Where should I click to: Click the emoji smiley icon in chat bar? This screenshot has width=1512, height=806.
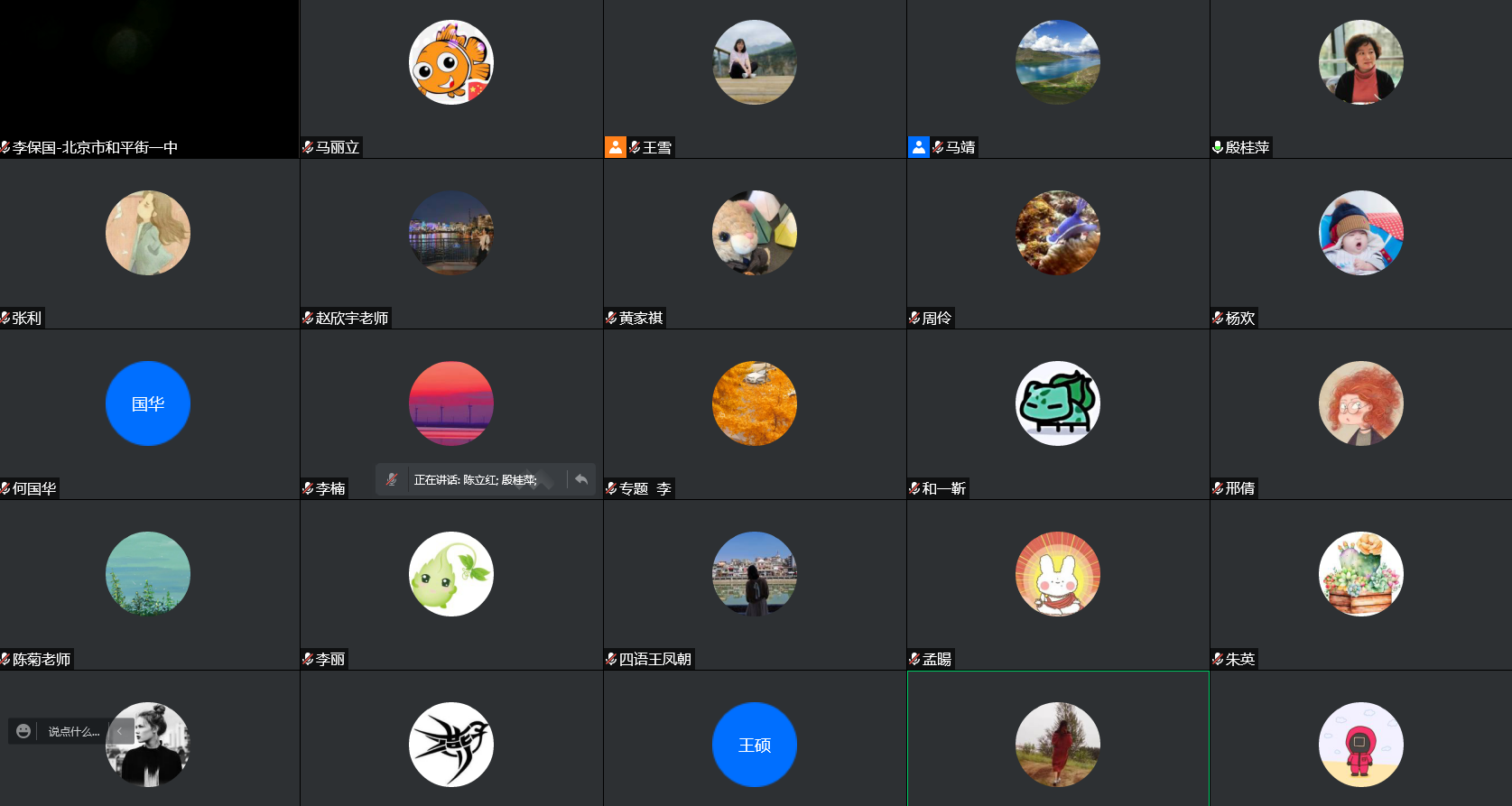pyautogui.click(x=23, y=731)
